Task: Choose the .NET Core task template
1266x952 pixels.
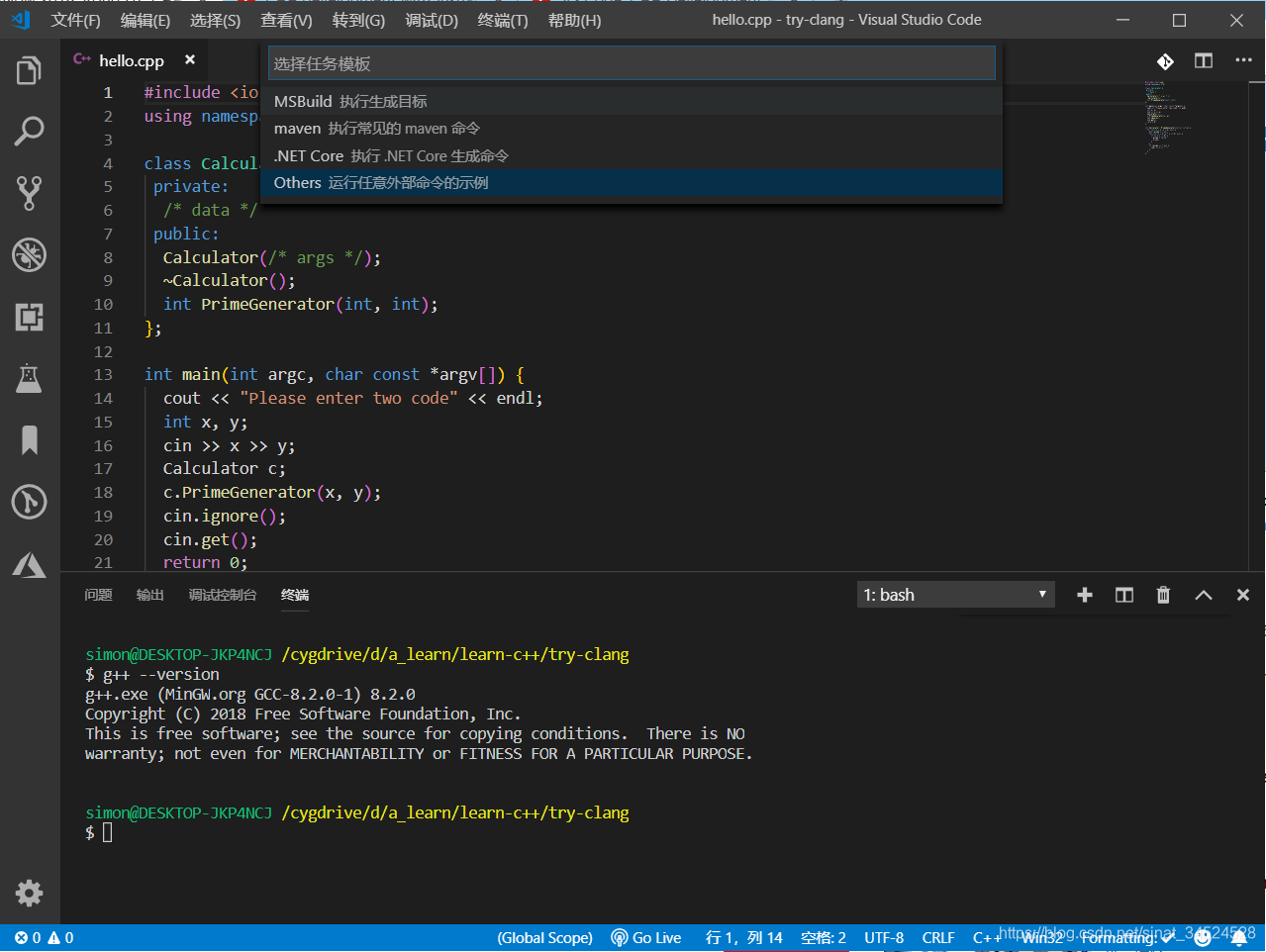Action: pos(632,155)
